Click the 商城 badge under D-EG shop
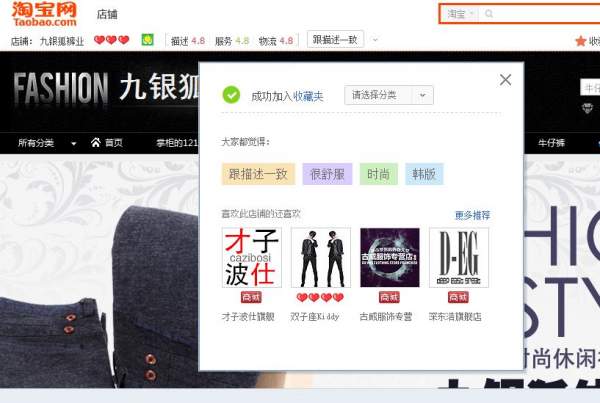The image size is (600, 403). (x=458, y=297)
